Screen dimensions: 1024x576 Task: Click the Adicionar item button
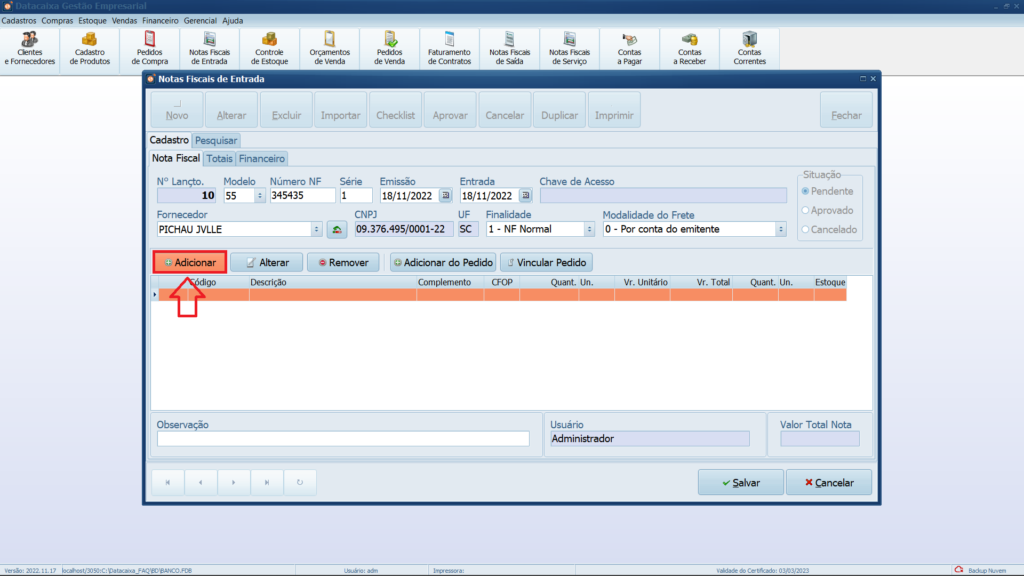coord(190,262)
